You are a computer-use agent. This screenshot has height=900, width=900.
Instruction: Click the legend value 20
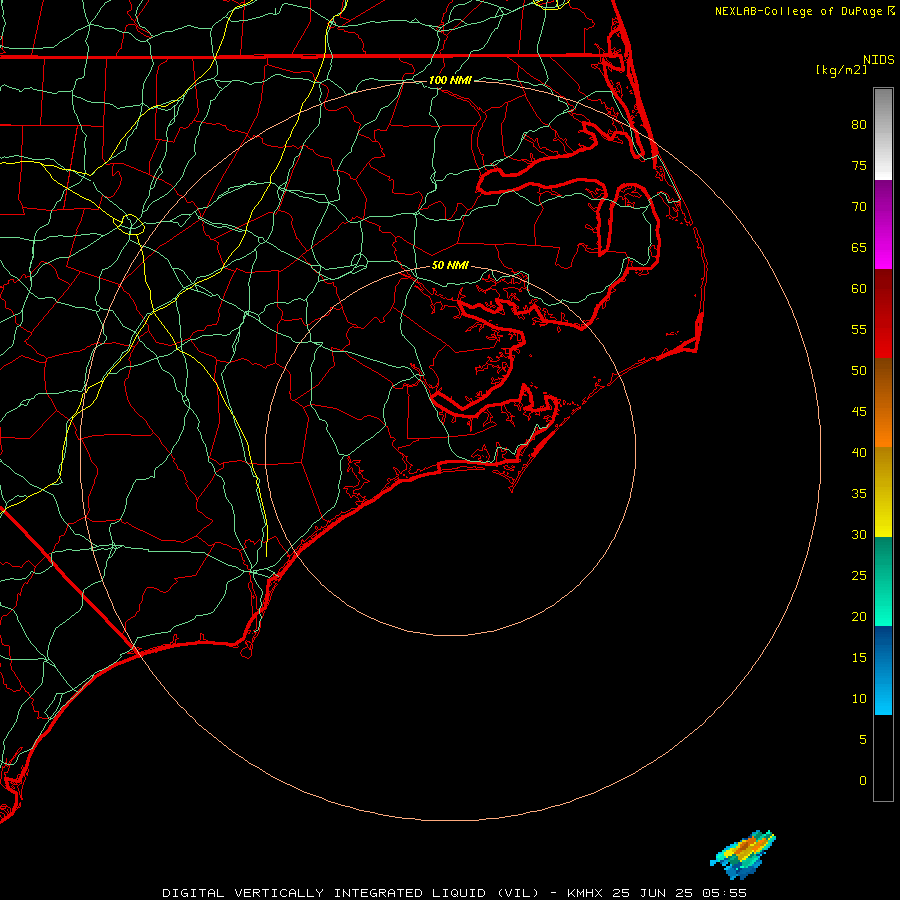tap(859, 617)
